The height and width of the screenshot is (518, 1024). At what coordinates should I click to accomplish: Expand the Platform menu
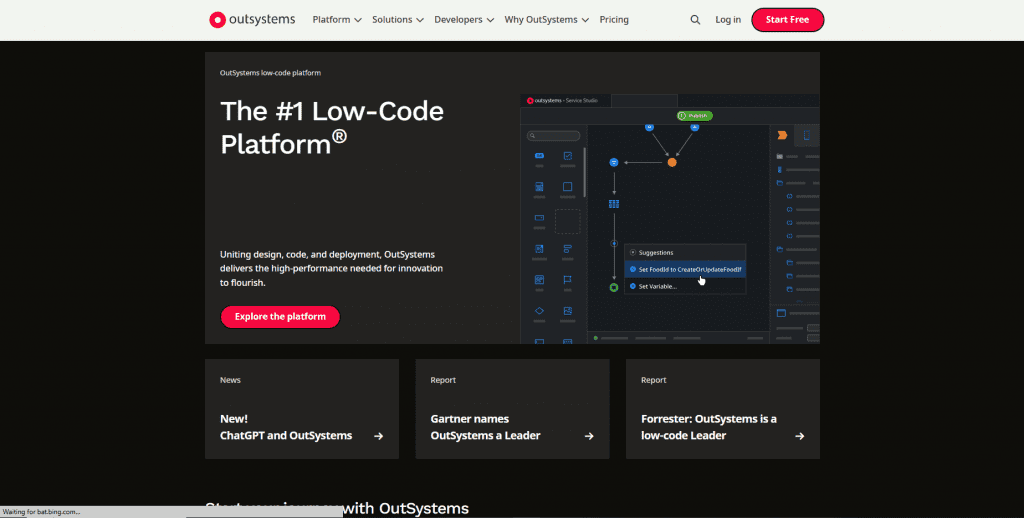(336, 20)
